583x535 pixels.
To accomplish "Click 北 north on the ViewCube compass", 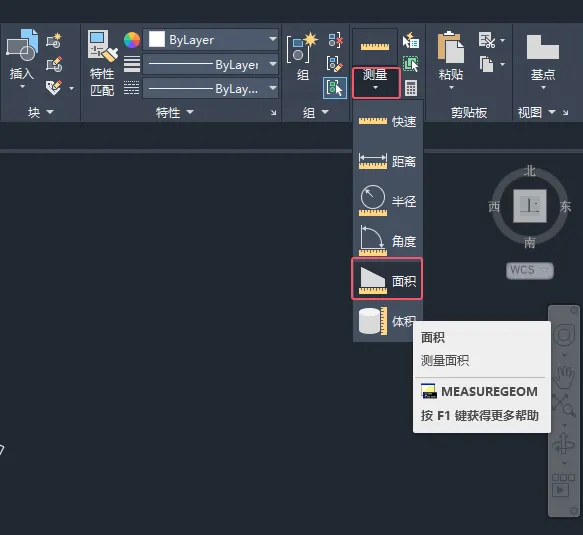I will 529,171.
